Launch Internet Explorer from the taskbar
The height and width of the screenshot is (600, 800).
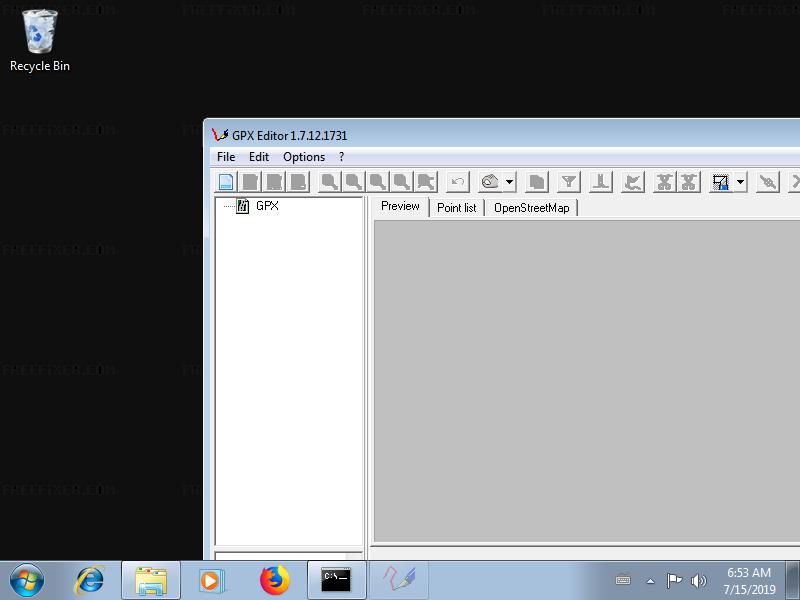pos(90,580)
